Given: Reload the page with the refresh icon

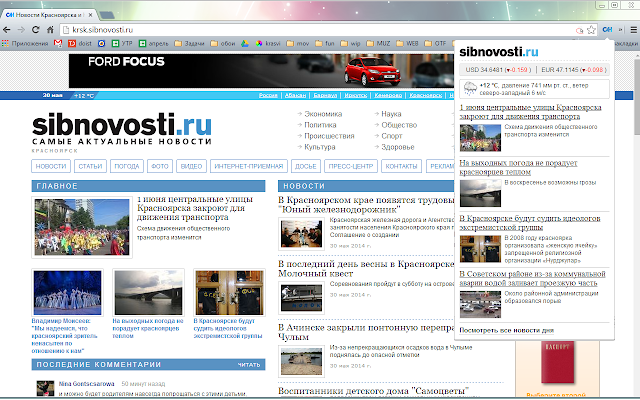Looking at the screenshot, I should (x=36, y=30).
